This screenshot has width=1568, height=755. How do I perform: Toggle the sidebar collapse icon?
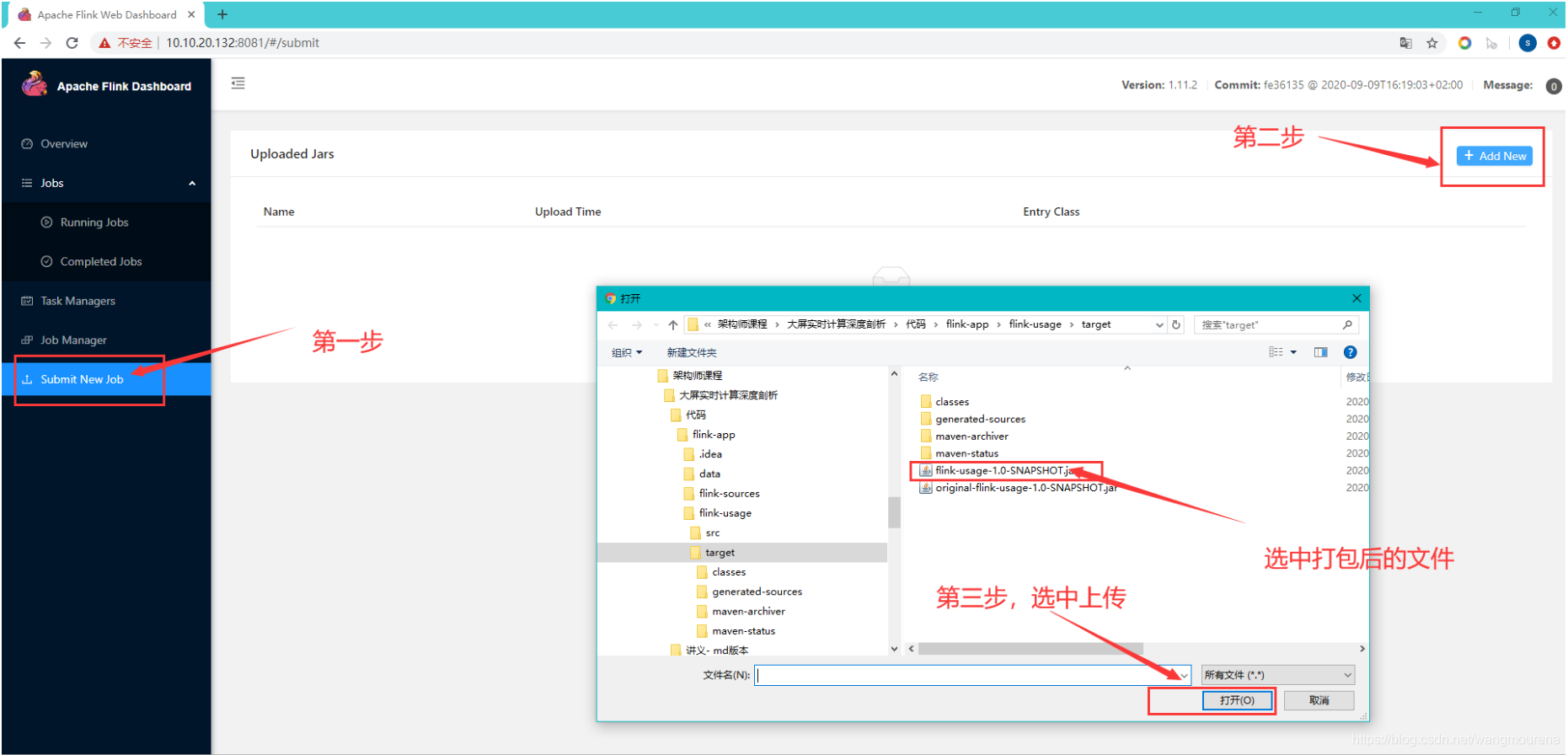[238, 83]
